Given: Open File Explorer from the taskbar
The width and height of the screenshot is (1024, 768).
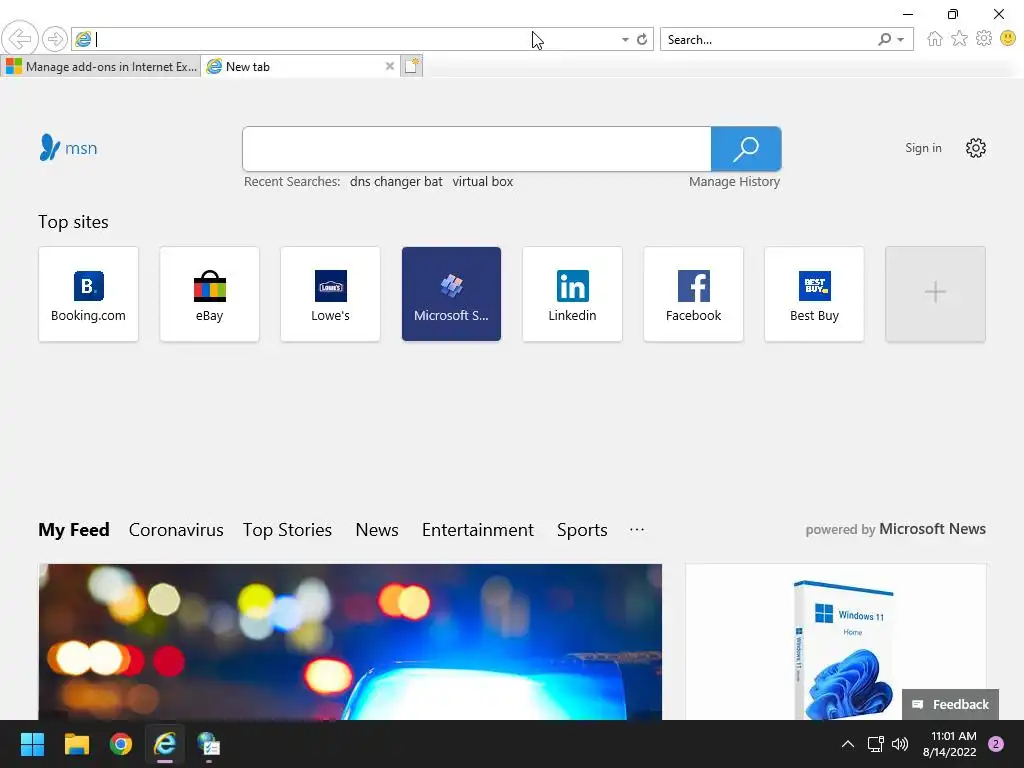Looking at the screenshot, I should (76, 744).
